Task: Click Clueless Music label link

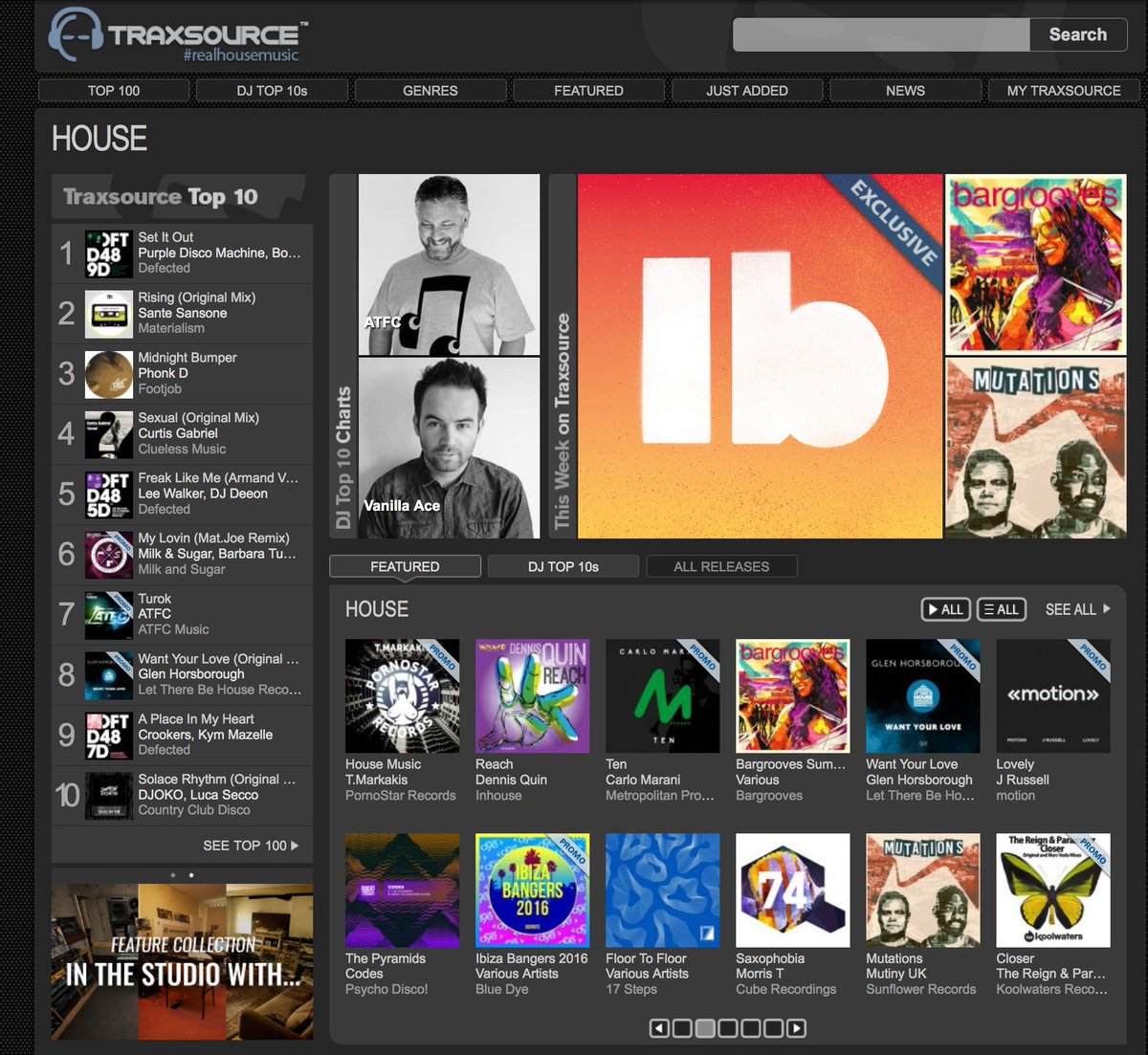Action: point(182,449)
